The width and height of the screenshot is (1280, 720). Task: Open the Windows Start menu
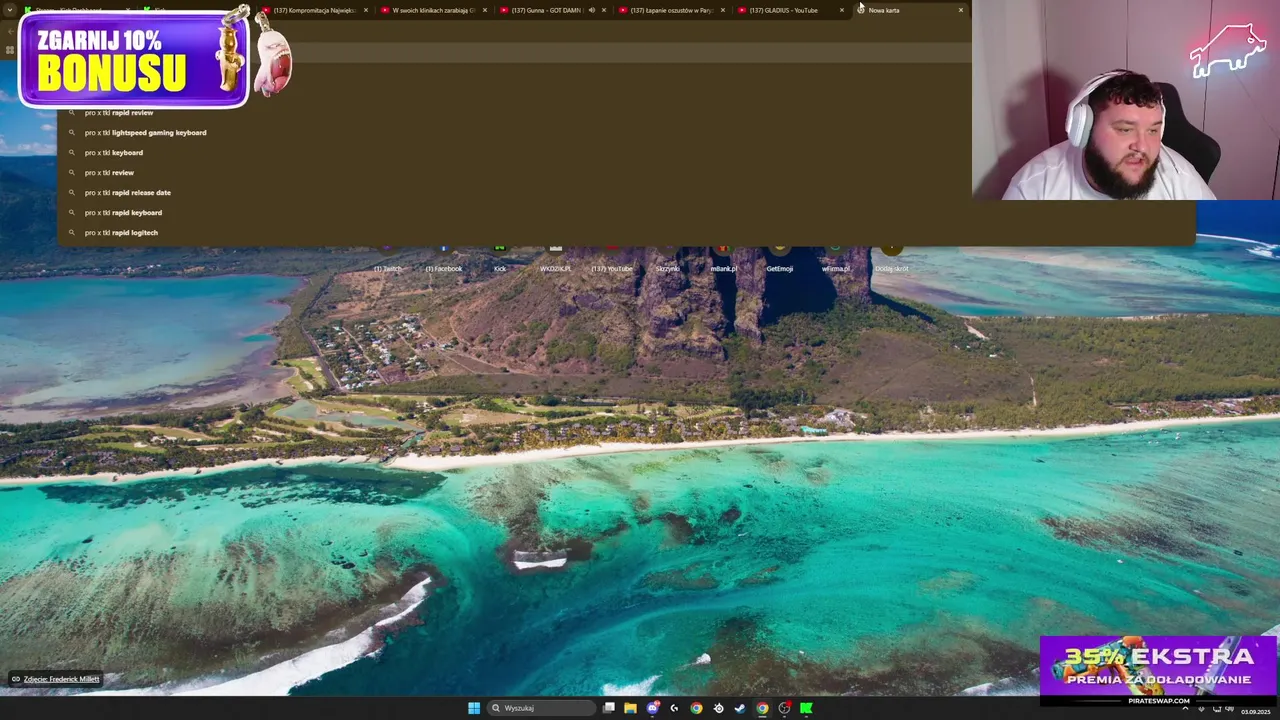pyautogui.click(x=474, y=708)
